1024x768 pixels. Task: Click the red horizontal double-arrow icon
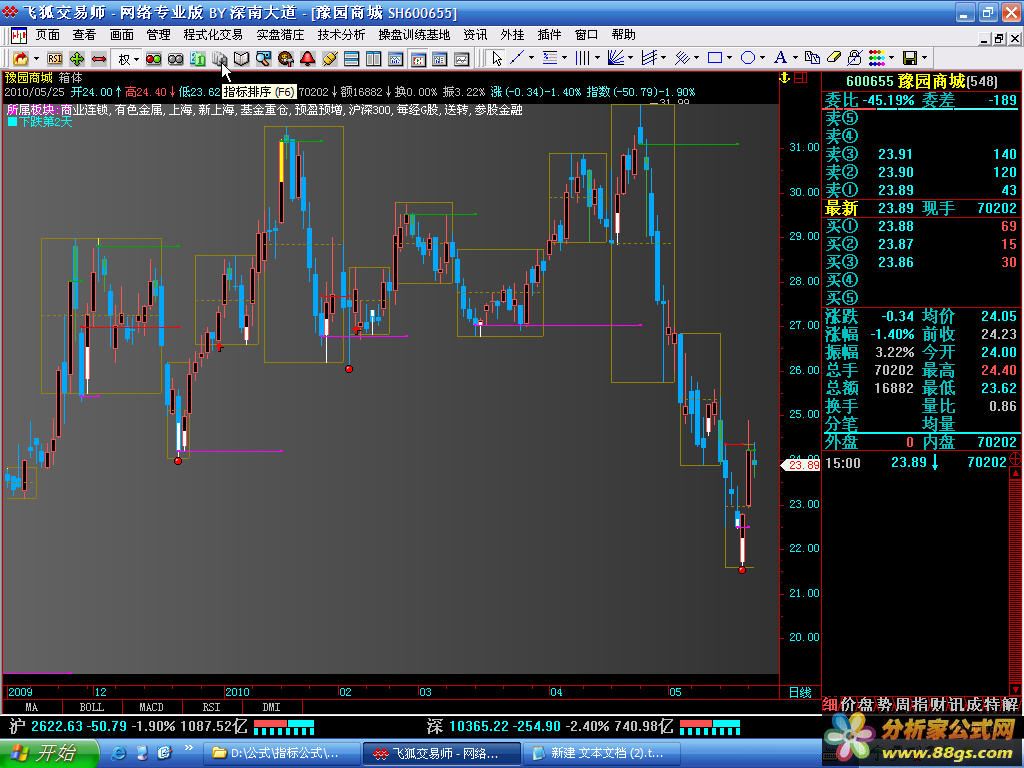click(x=99, y=59)
